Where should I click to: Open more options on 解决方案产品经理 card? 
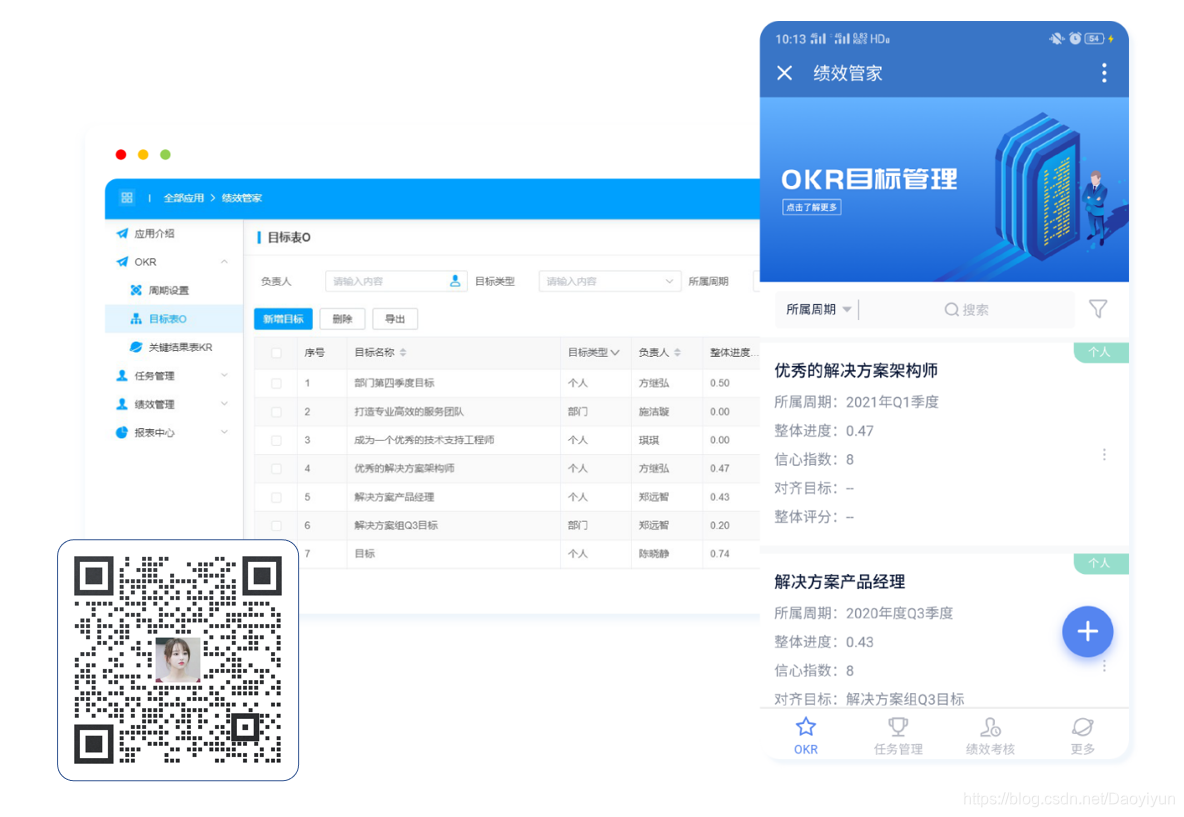pos(1104,665)
